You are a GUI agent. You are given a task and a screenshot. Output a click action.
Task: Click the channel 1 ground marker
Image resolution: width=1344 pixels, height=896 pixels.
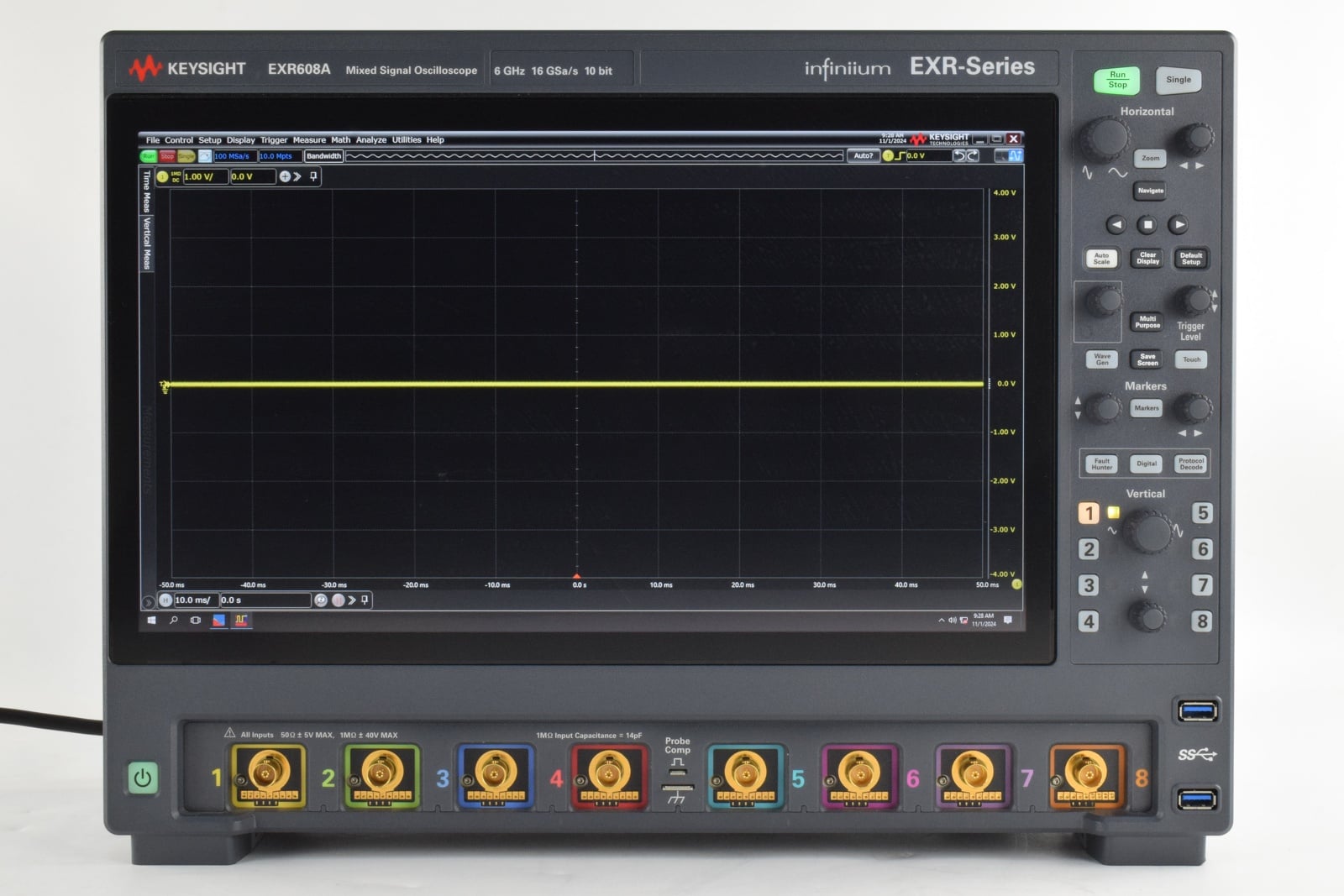pyautogui.click(x=165, y=386)
